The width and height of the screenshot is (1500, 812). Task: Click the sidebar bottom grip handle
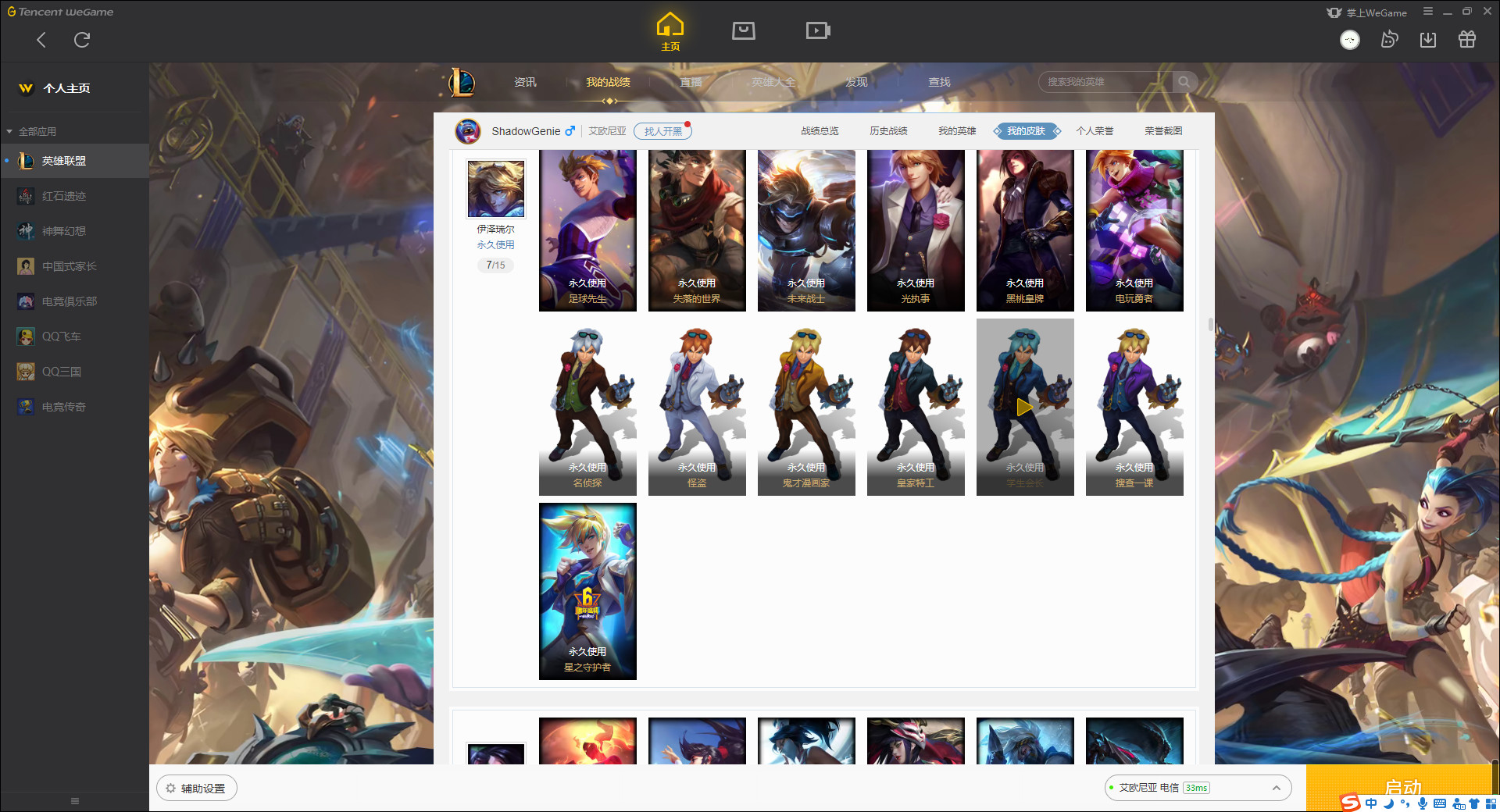tap(75, 801)
